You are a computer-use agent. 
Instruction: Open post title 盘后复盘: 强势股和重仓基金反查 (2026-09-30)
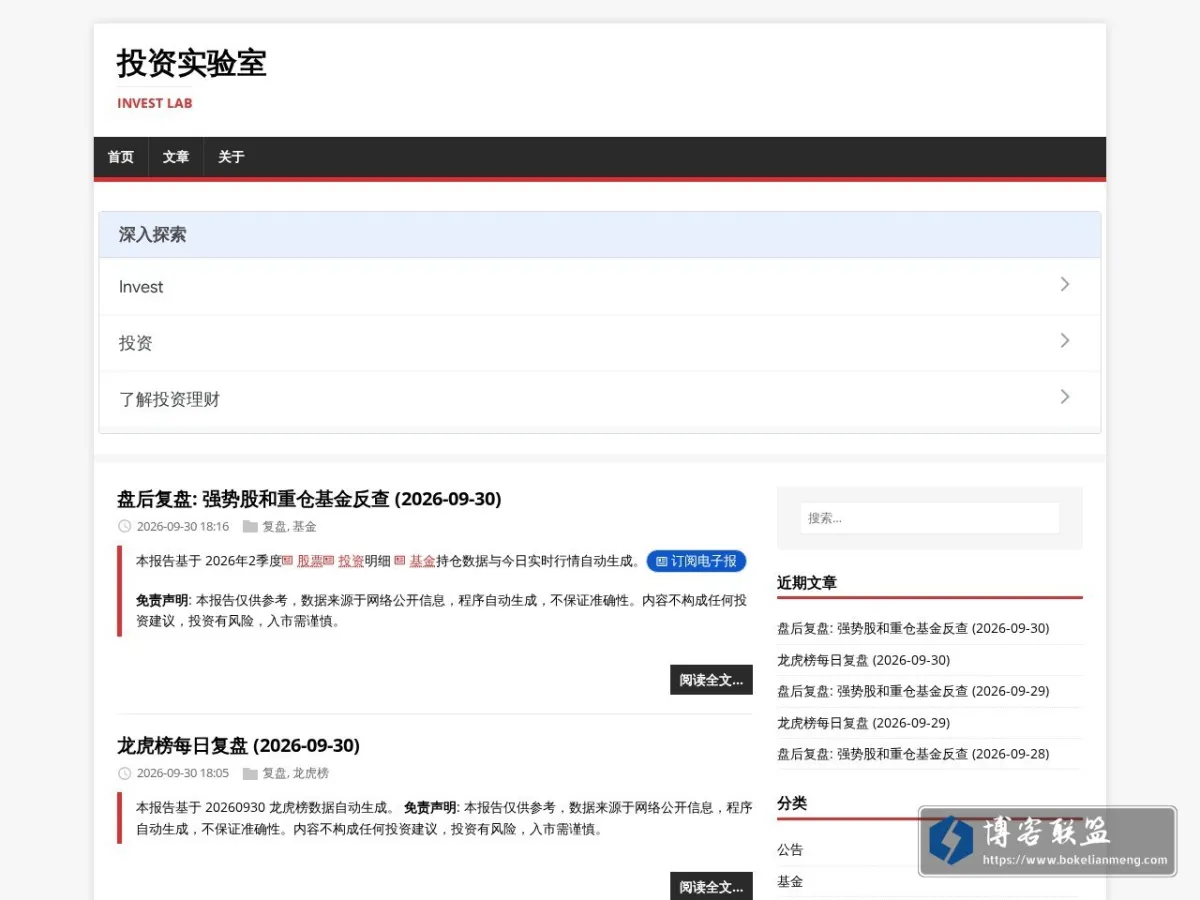click(x=309, y=498)
